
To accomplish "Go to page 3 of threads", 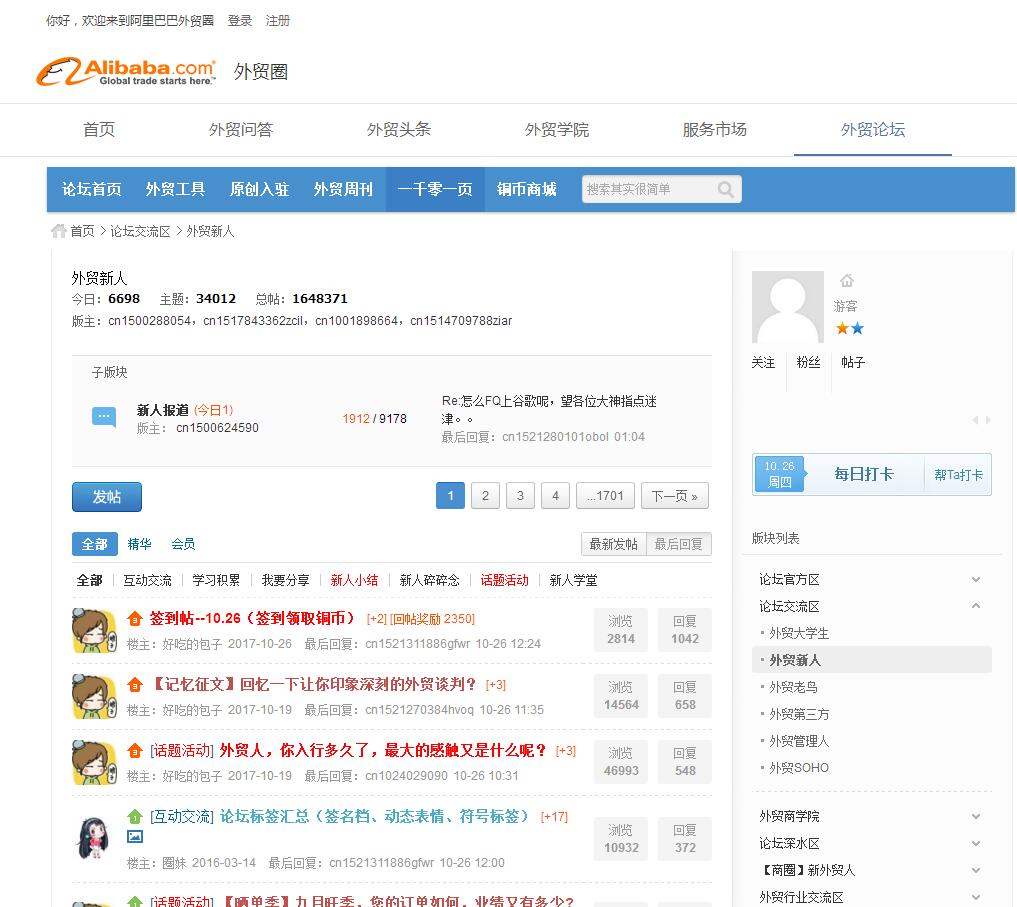I will tap(520, 496).
